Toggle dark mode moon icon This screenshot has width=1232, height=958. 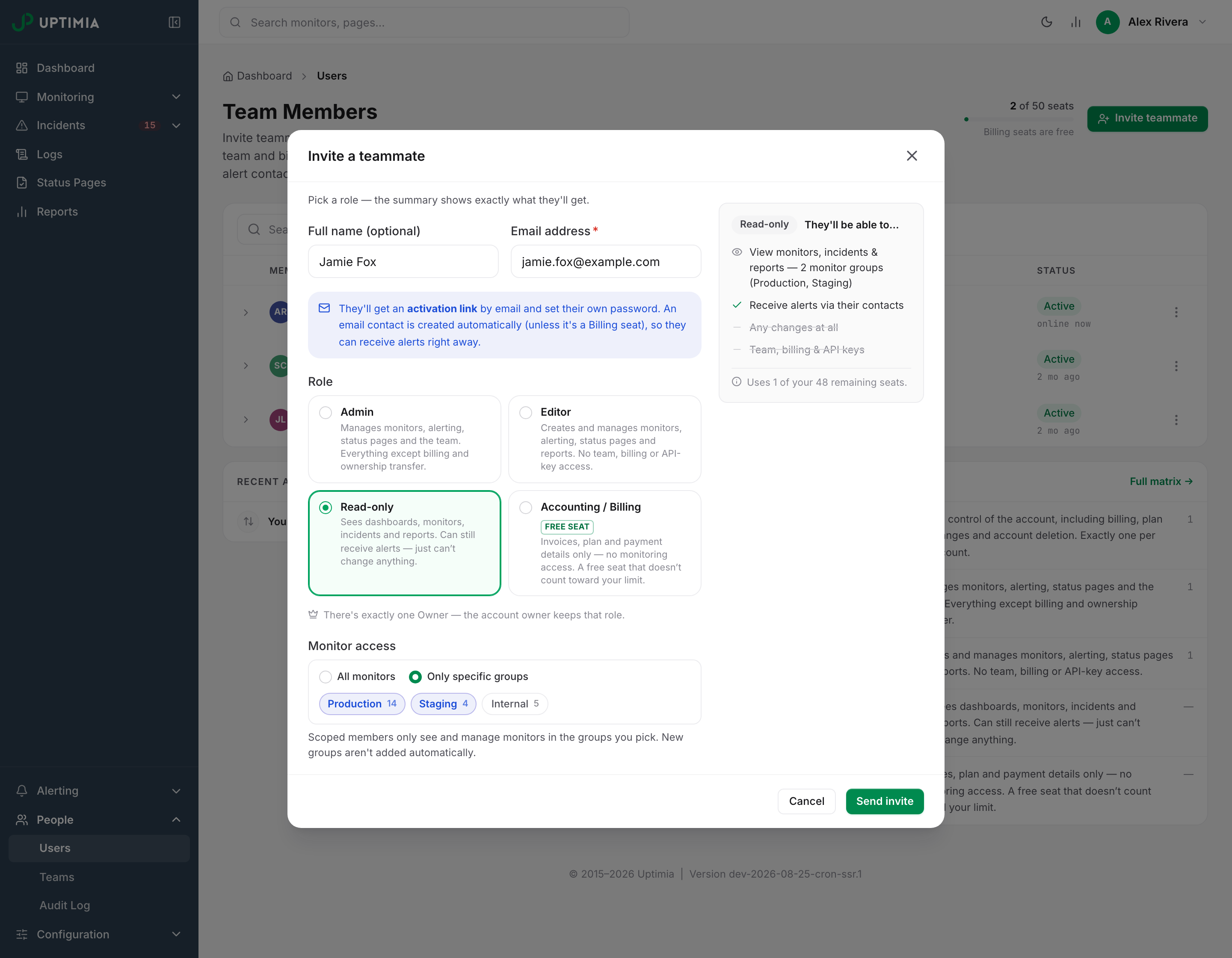(1046, 22)
